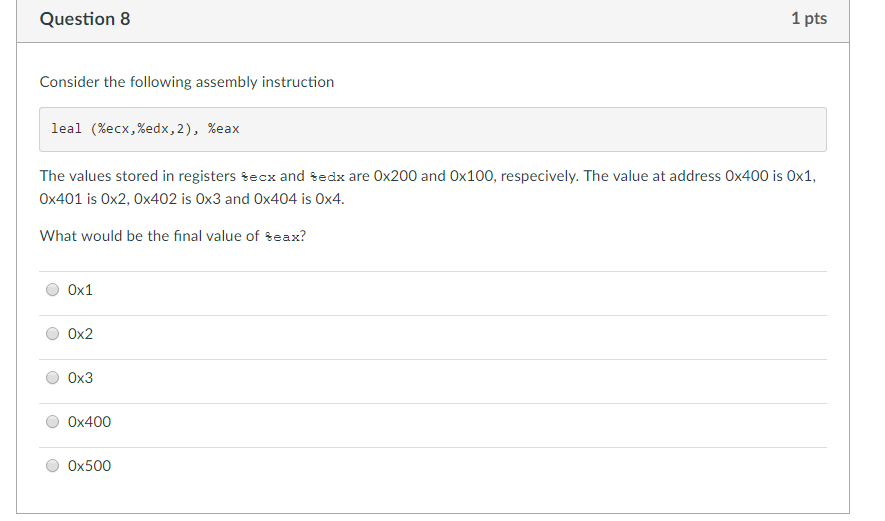The image size is (885, 521).
Task: Click the 0x3 answer label text
Action: (x=81, y=378)
